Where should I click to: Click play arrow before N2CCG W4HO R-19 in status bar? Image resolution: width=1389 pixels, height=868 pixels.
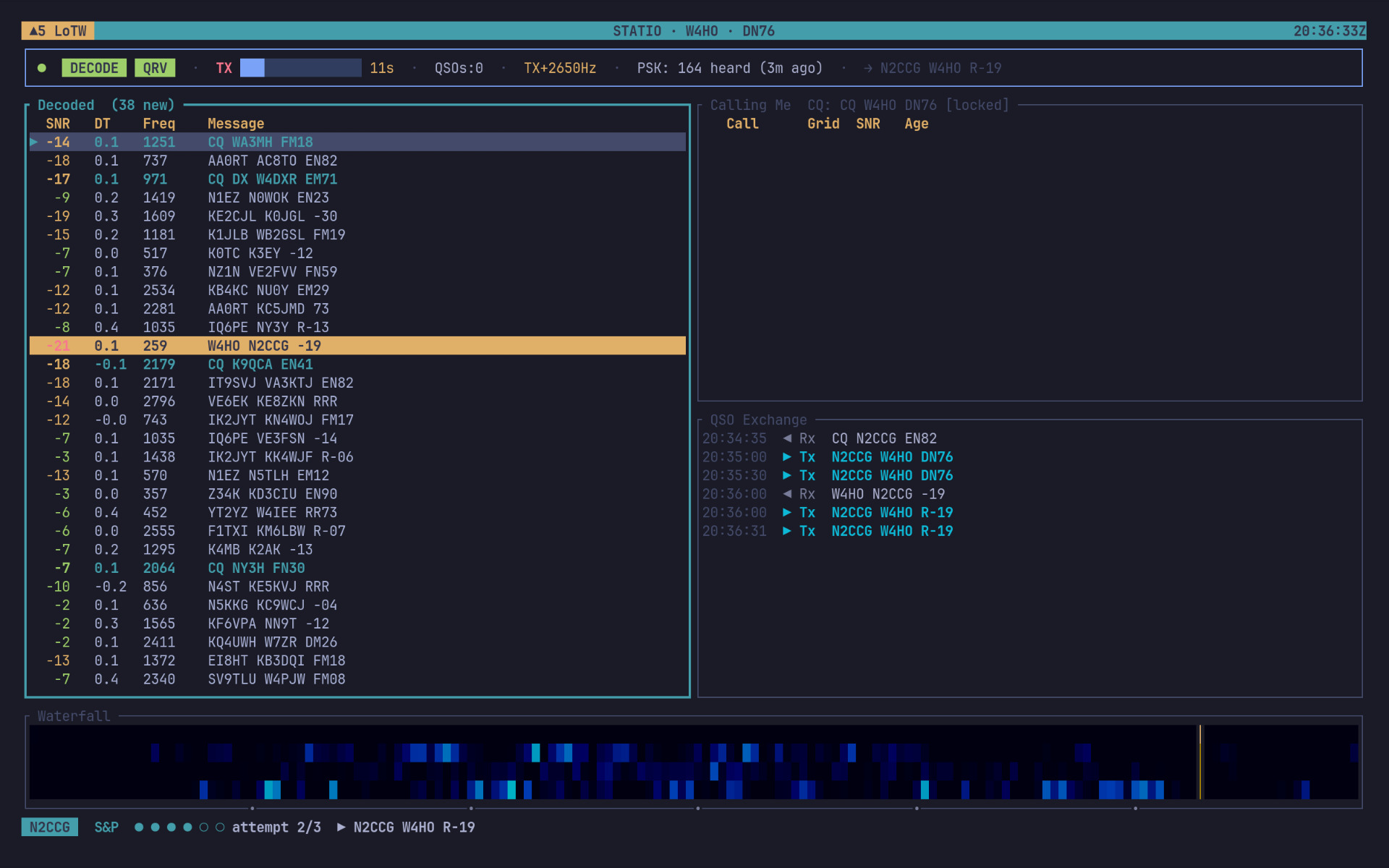pos(341,827)
